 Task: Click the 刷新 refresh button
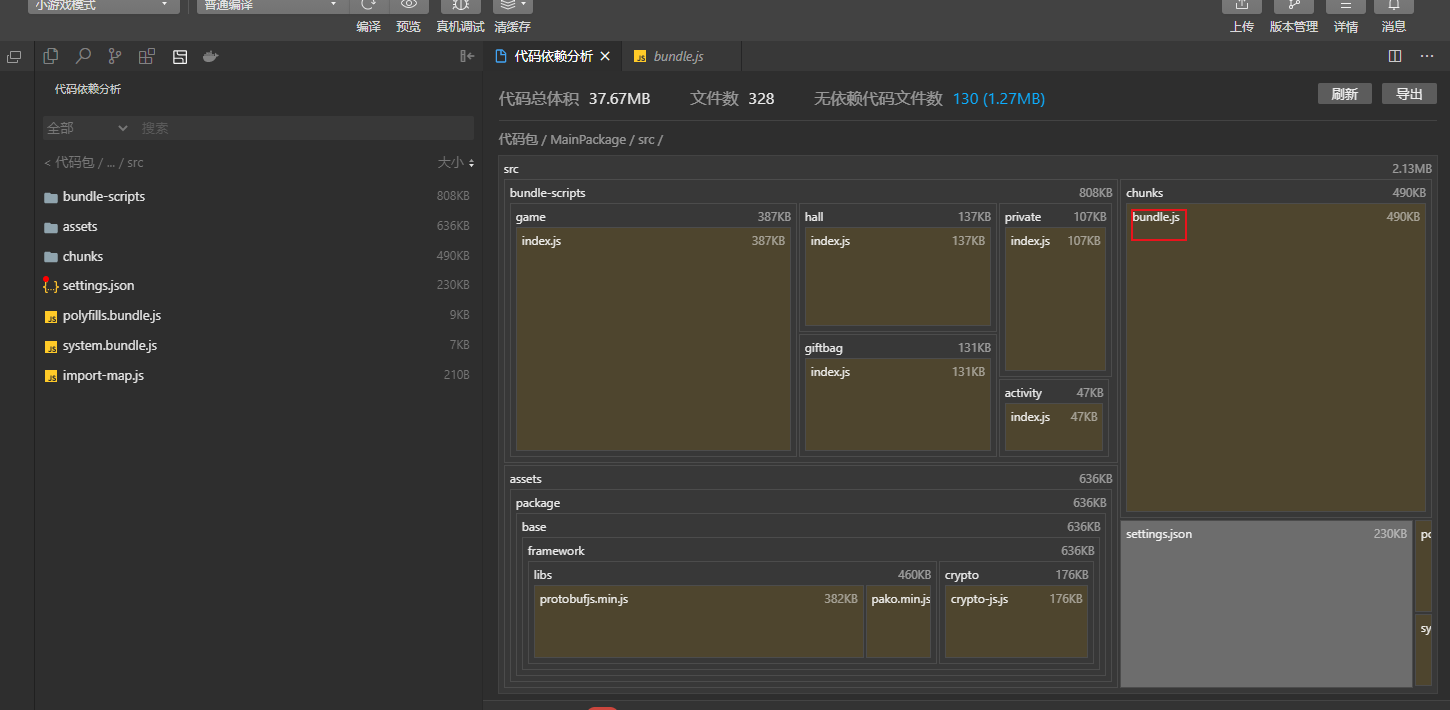click(1344, 94)
